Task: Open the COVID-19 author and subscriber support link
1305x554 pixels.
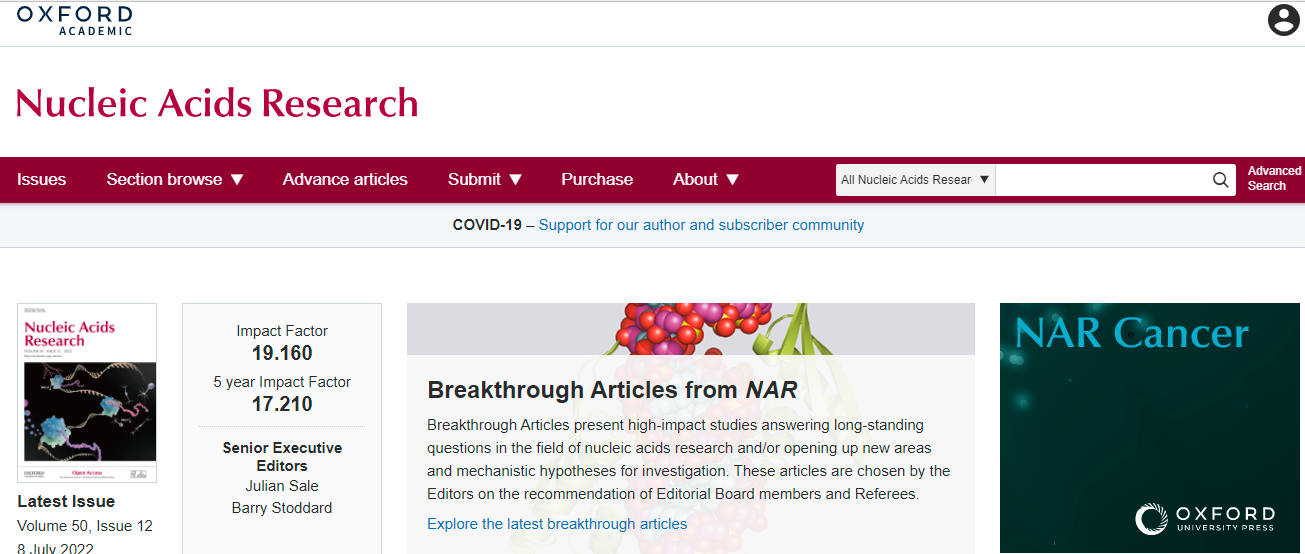Action: (701, 225)
